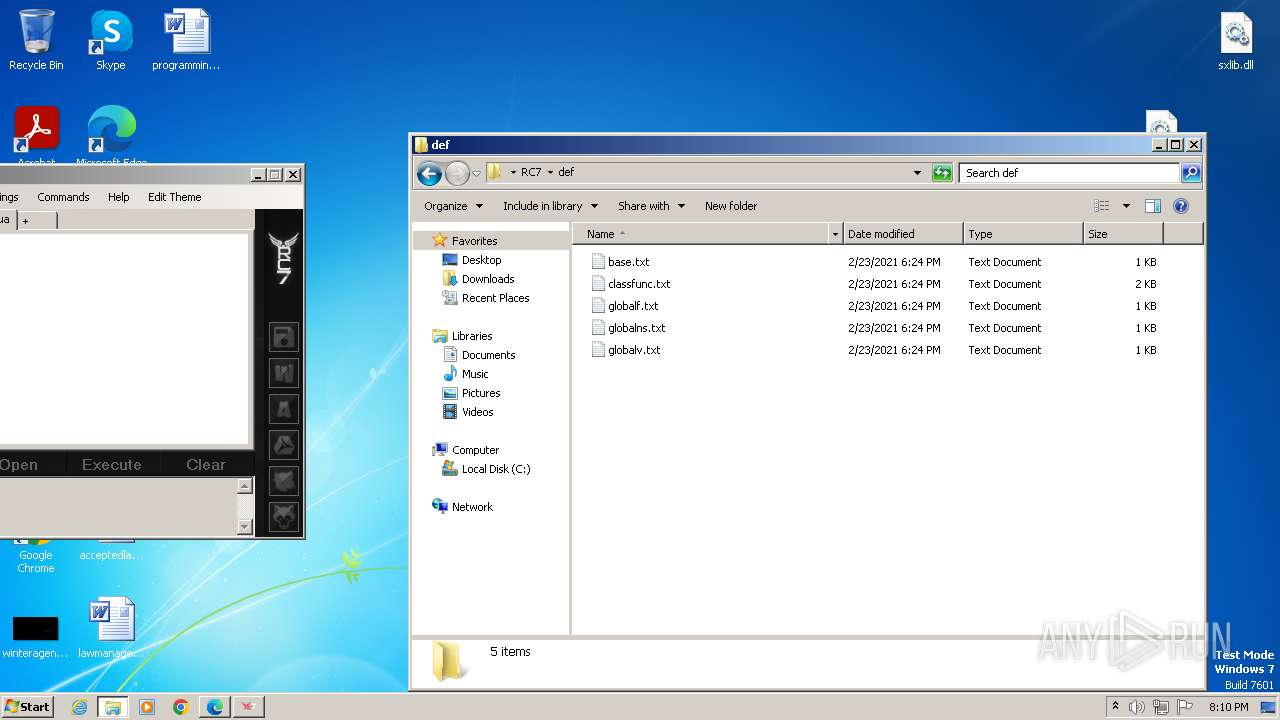
Task: Select the lawmanager Word document on desktop
Action: (110, 628)
